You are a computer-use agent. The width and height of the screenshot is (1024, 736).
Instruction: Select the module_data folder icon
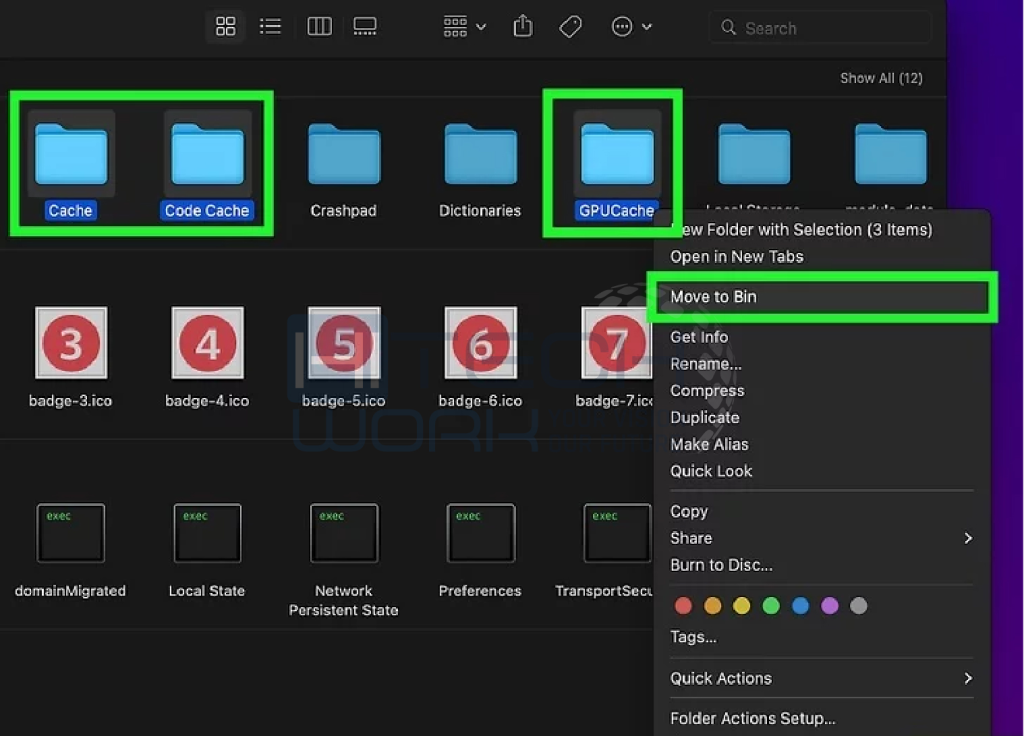point(890,155)
